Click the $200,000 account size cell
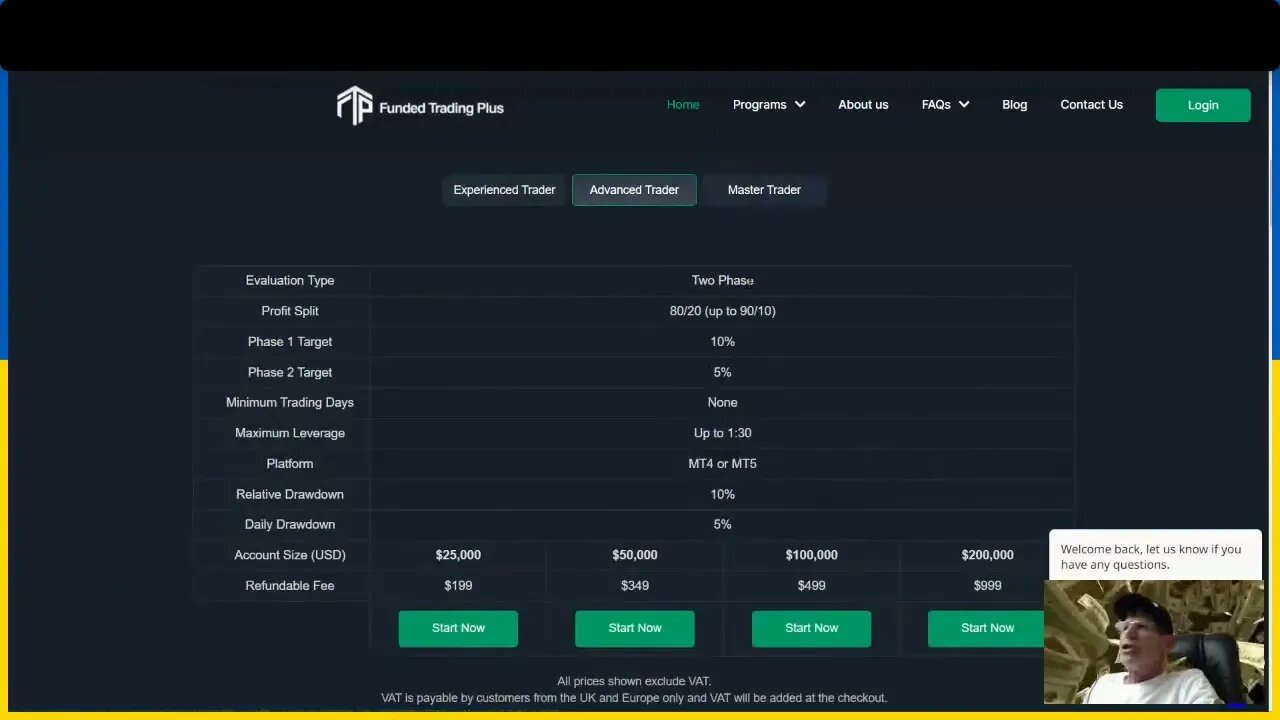 [x=987, y=555]
